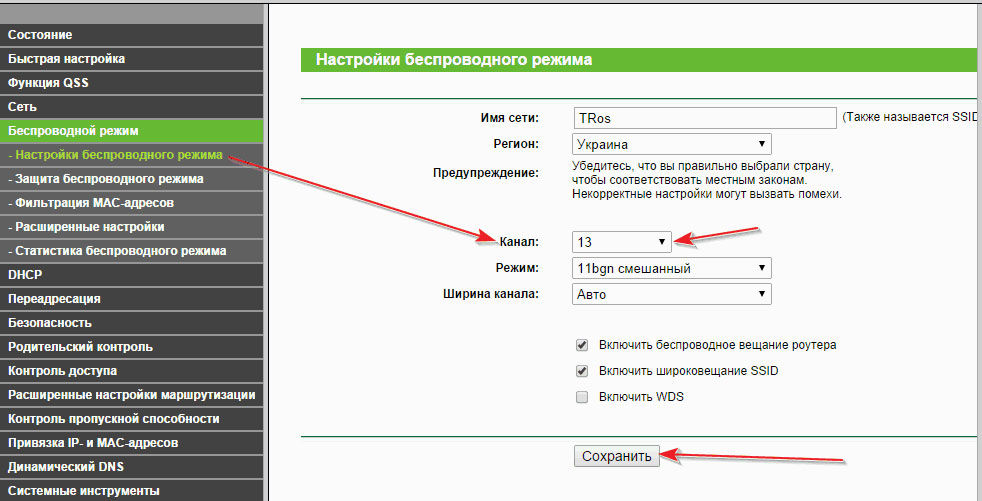Open Родительский контроль settings

coord(132,347)
